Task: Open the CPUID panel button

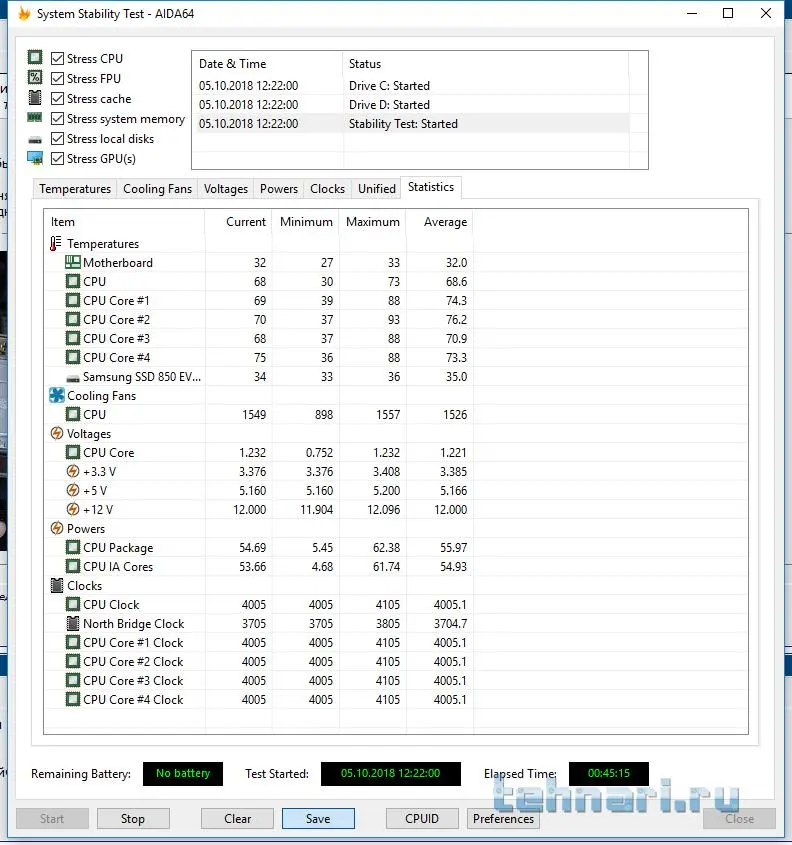Action: [x=422, y=819]
